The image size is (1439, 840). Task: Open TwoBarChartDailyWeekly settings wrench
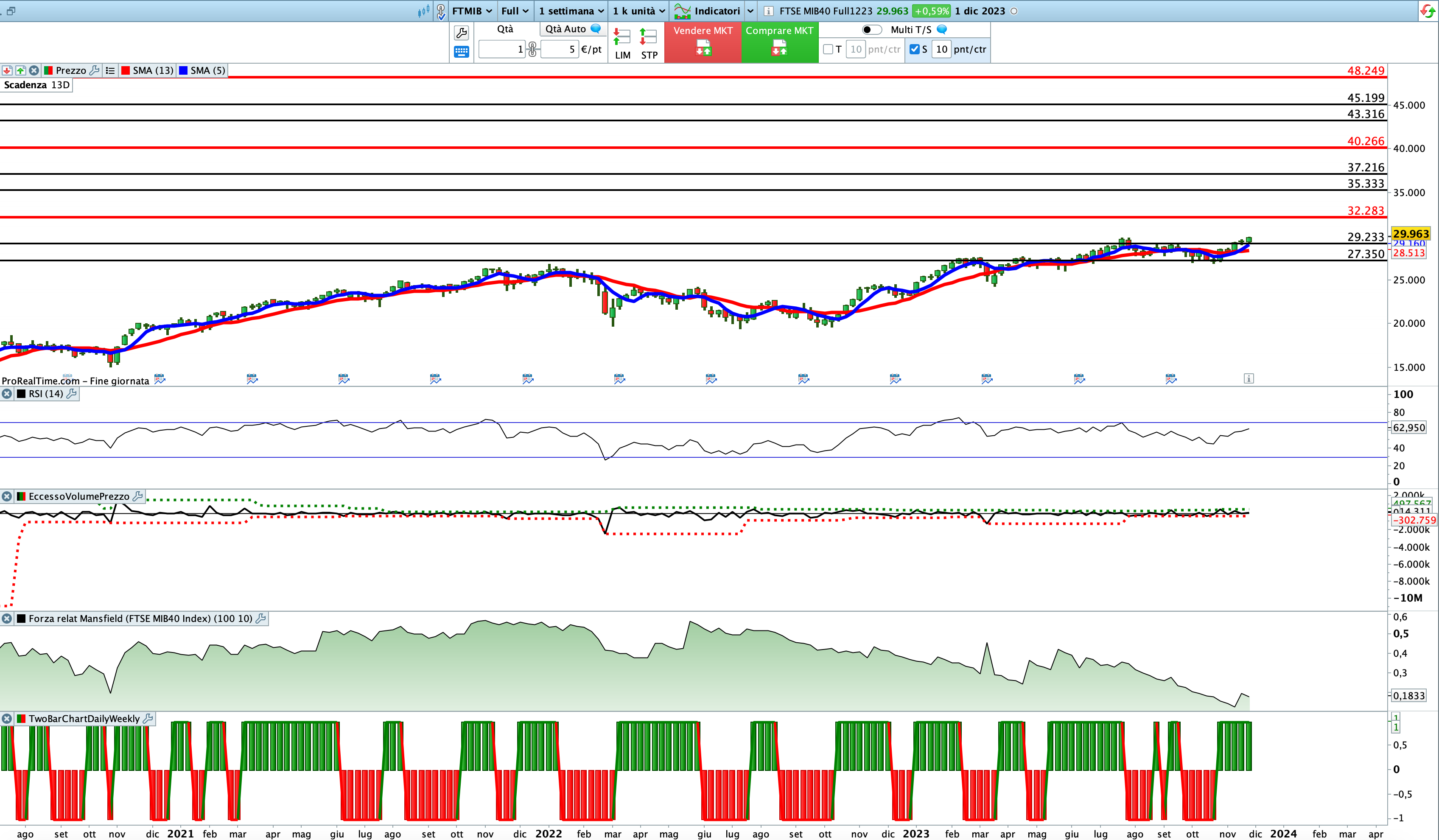(x=148, y=718)
